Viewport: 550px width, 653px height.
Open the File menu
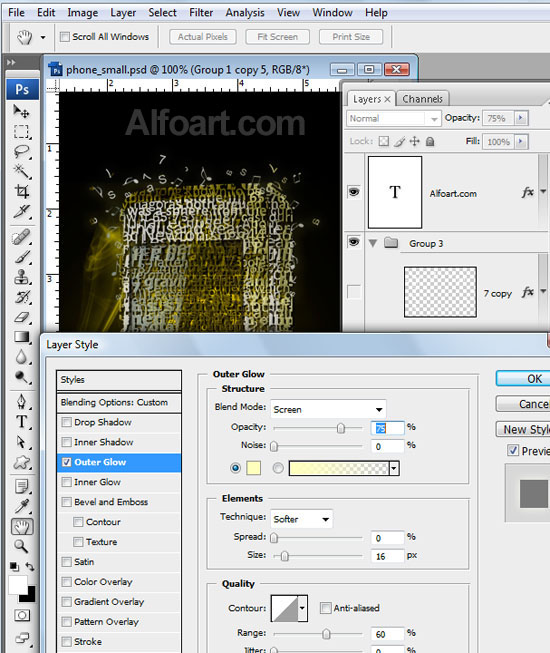point(16,12)
